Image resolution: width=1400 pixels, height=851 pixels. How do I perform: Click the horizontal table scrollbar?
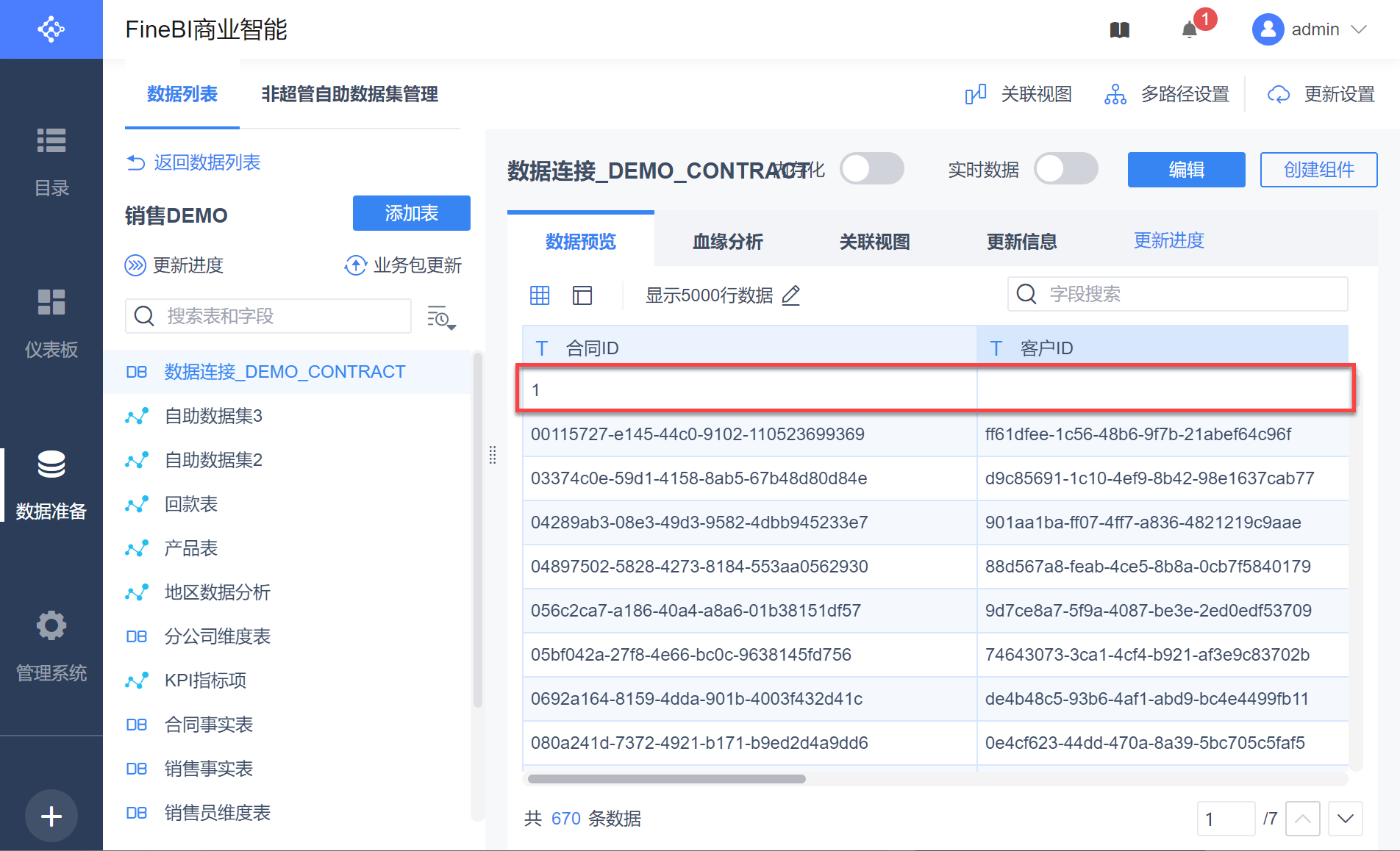click(667, 779)
